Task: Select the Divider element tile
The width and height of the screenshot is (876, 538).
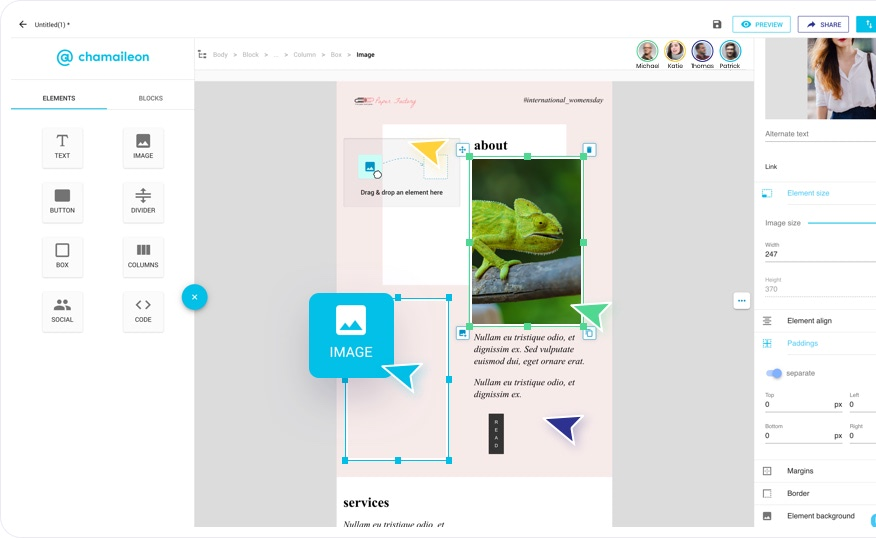Action: pyautogui.click(x=143, y=202)
